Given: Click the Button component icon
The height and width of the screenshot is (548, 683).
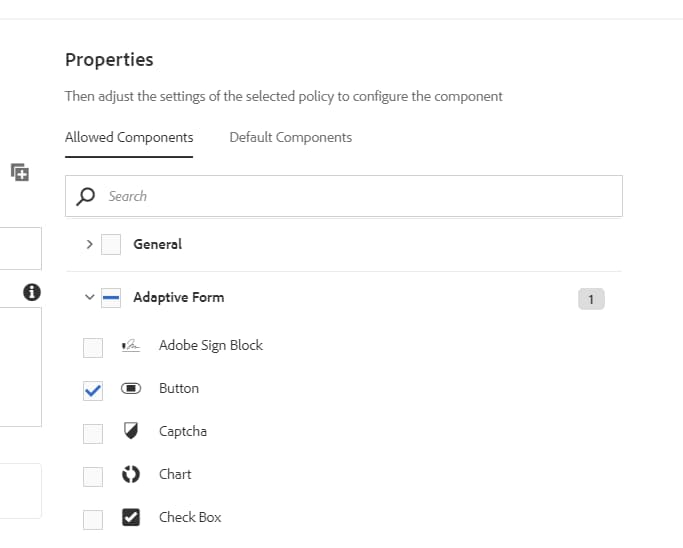Looking at the screenshot, I should [131, 389].
